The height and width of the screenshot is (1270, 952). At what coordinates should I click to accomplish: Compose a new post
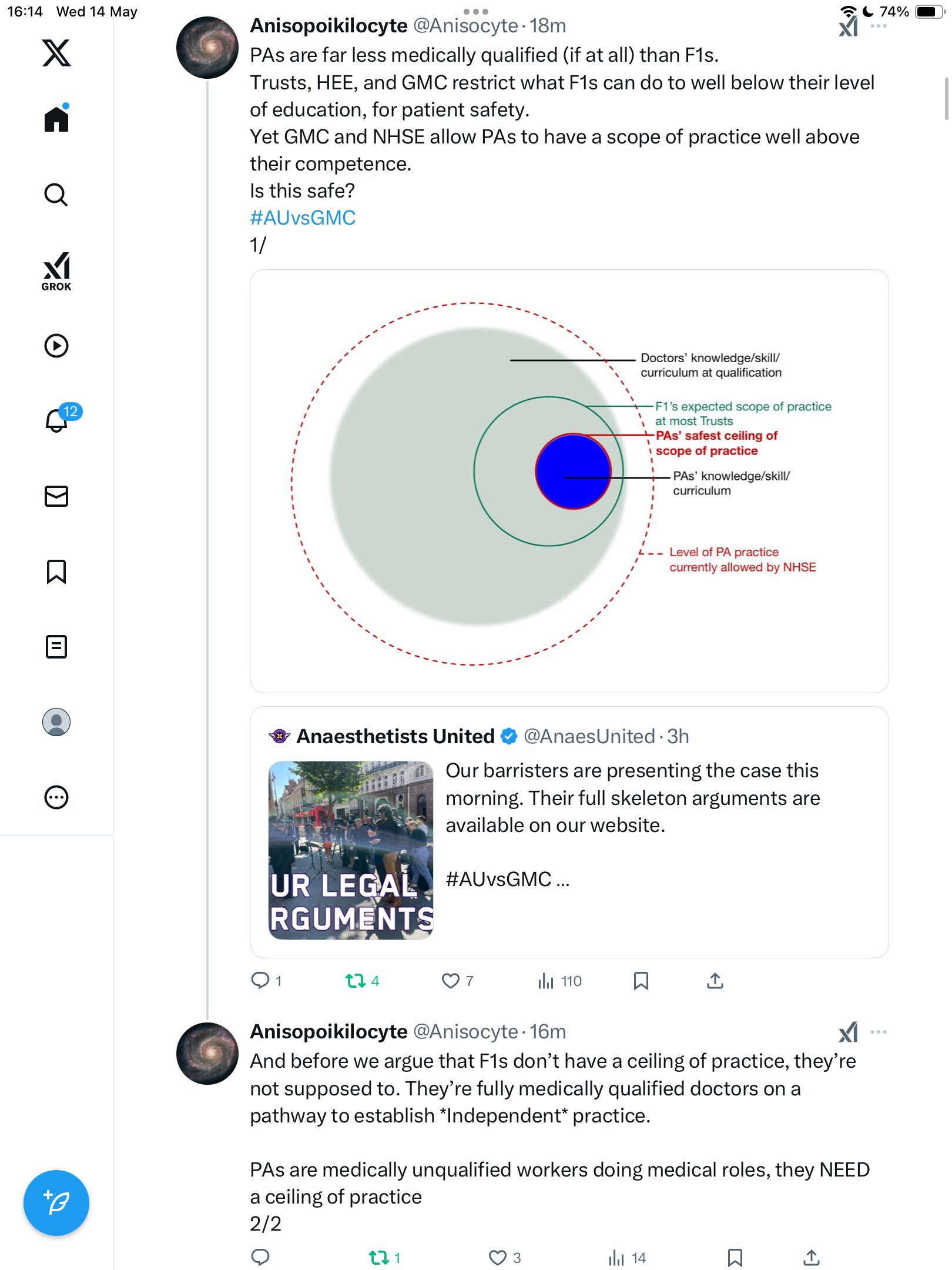point(56,1203)
